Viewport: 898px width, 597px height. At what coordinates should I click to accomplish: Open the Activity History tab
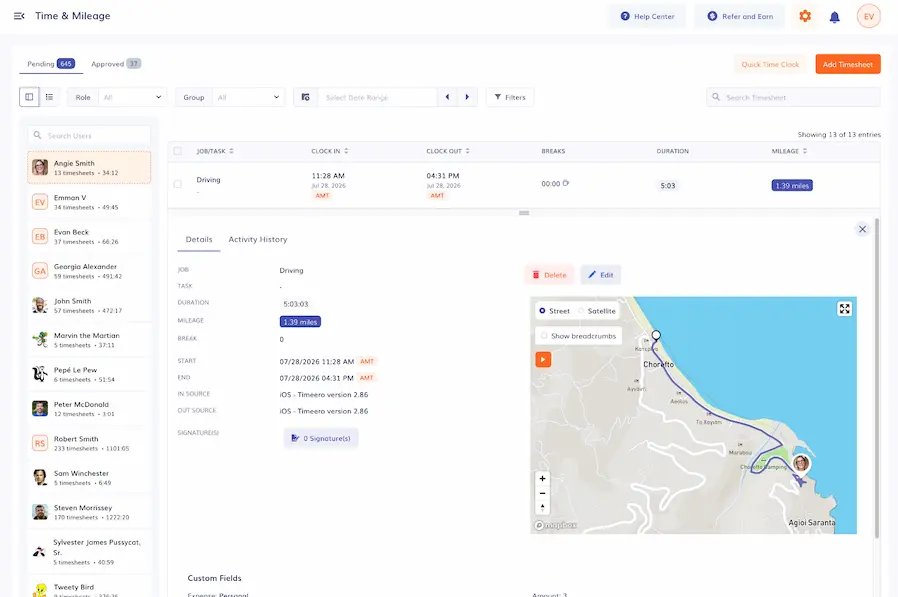coord(258,239)
